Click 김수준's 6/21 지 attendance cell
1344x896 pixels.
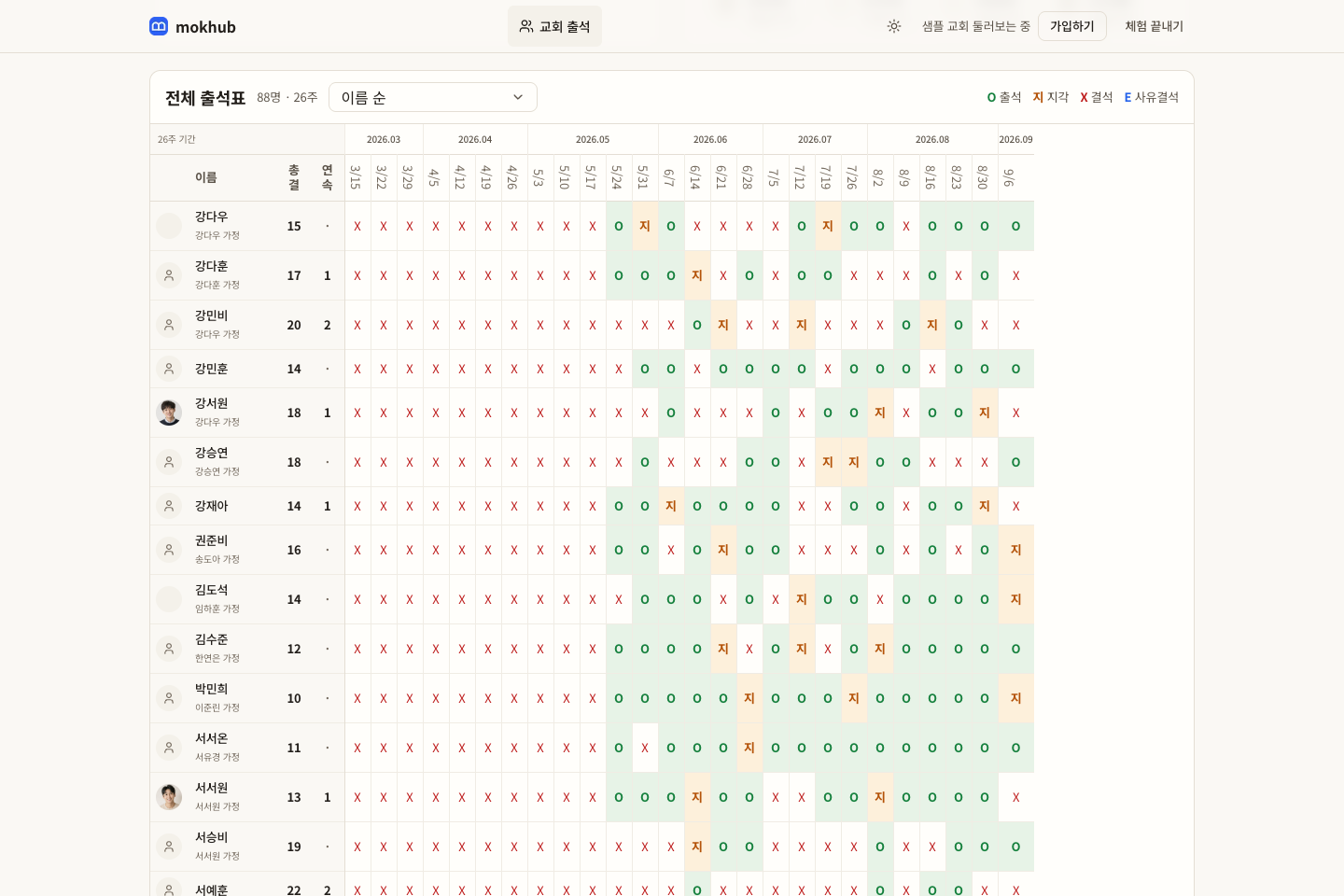click(723, 649)
